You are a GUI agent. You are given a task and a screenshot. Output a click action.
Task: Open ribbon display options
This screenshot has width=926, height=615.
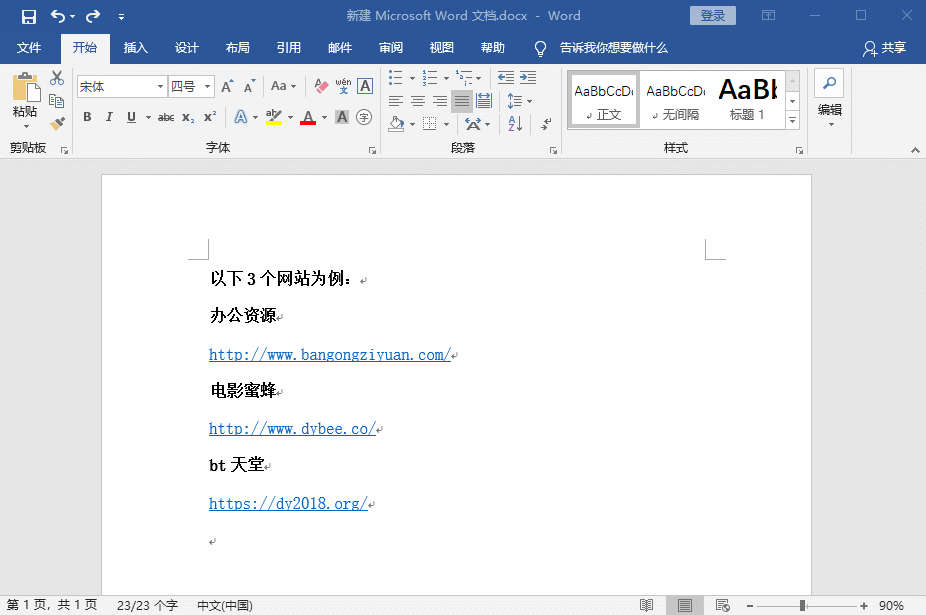(x=768, y=15)
